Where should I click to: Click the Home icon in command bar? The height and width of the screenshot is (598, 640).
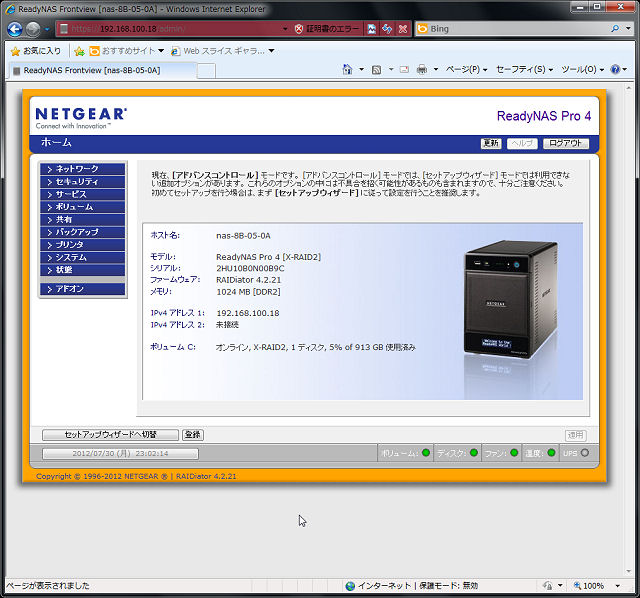coord(347,69)
